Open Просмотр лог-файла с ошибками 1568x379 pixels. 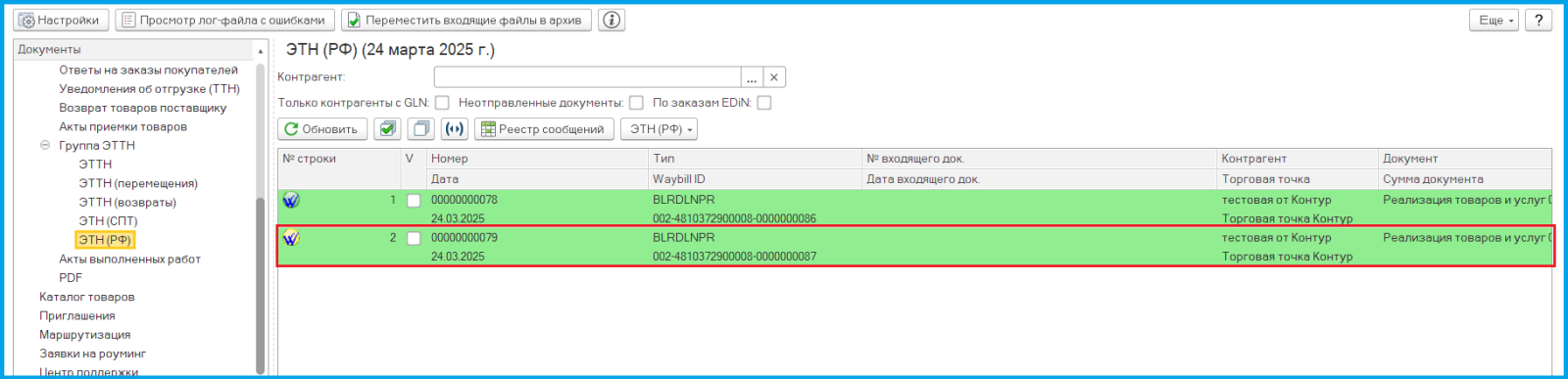click(224, 20)
